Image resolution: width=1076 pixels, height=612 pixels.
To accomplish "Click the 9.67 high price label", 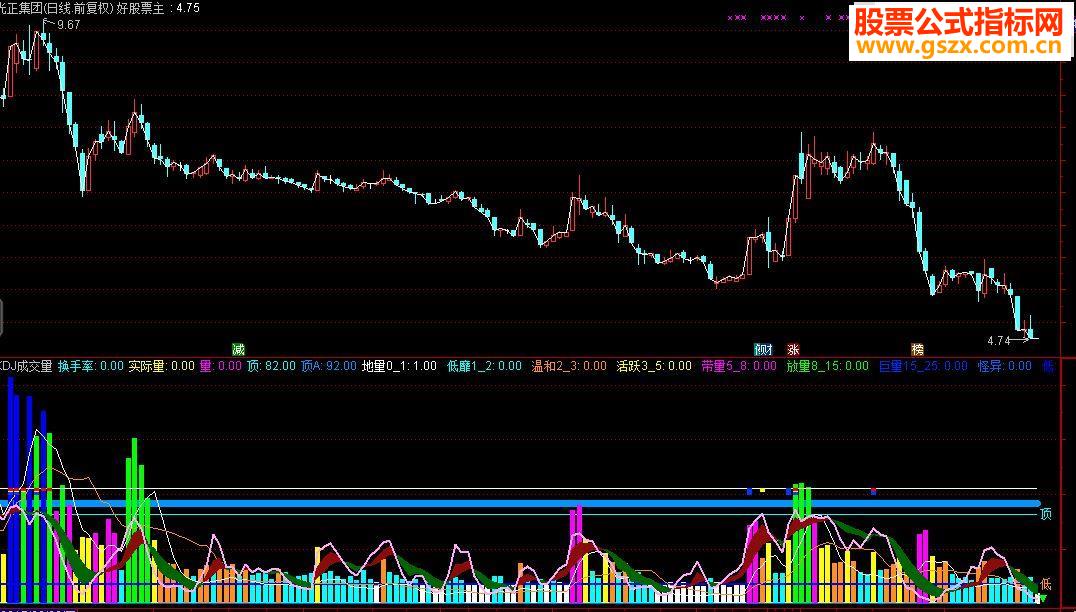I will tap(68, 25).
